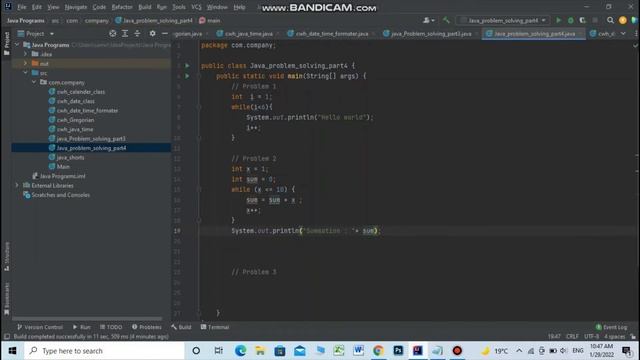The width and height of the screenshot is (640, 360).
Task: Click run gutter icon beside main method
Action: (187, 76)
